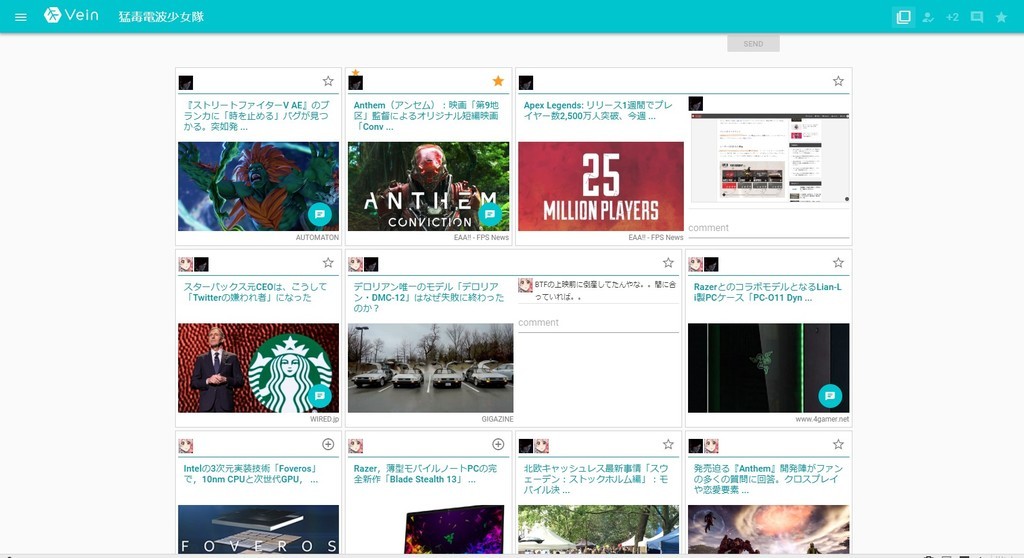Open the Apex Legends 25 million article title

point(598,110)
